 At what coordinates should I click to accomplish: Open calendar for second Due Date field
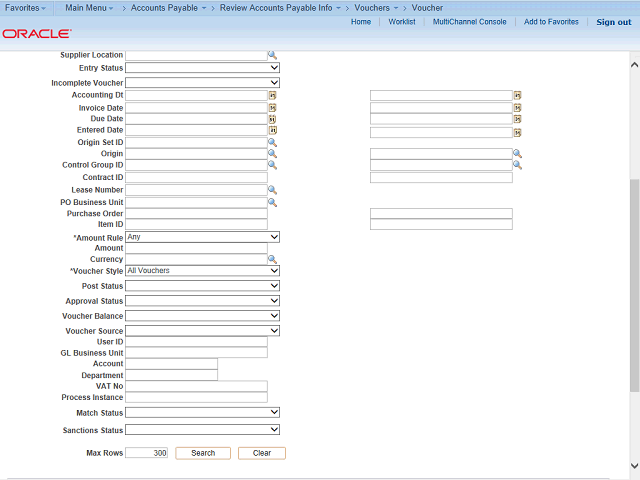pyautogui.click(x=517, y=119)
